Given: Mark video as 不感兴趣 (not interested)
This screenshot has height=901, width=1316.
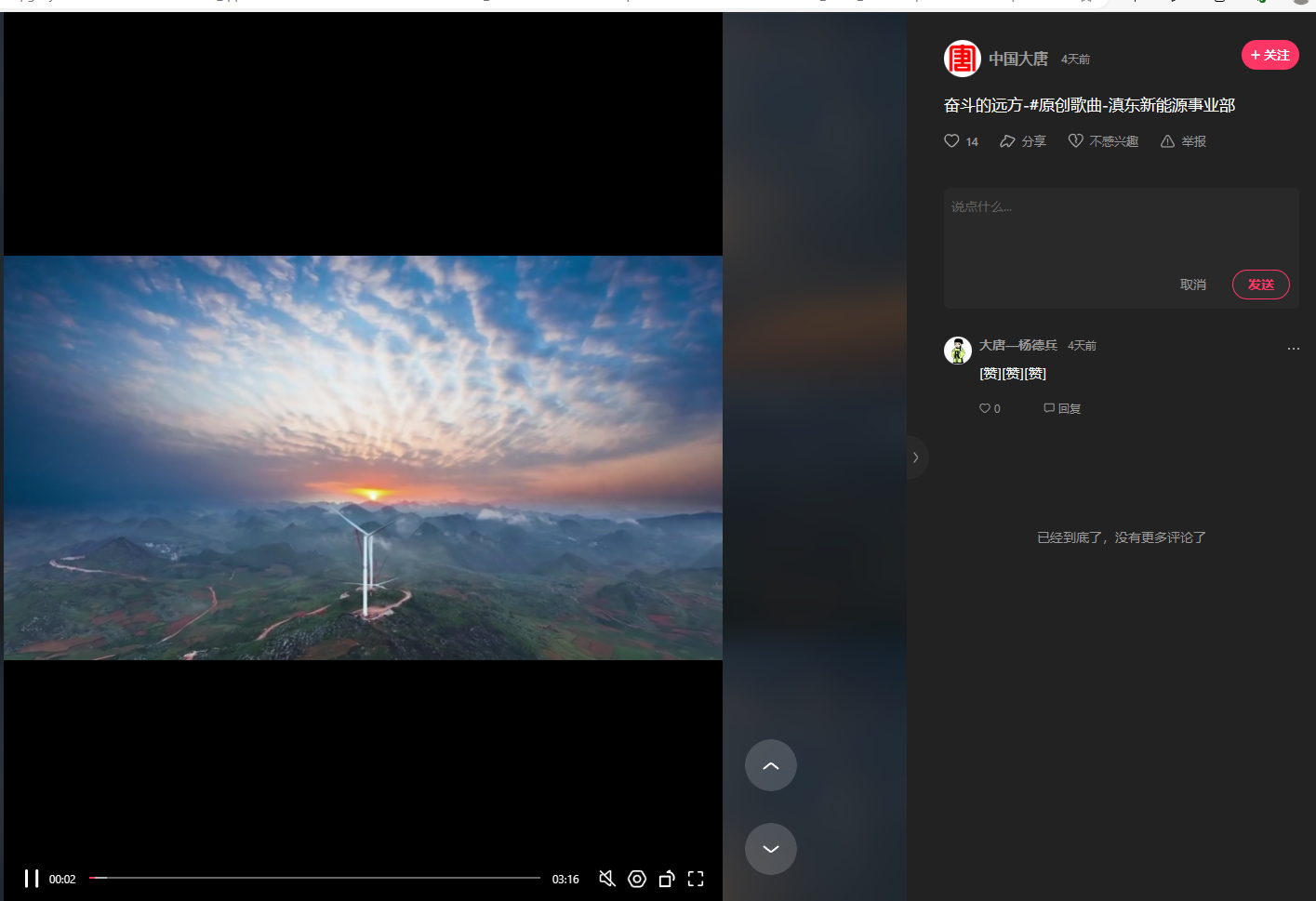Looking at the screenshot, I should (1102, 140).
